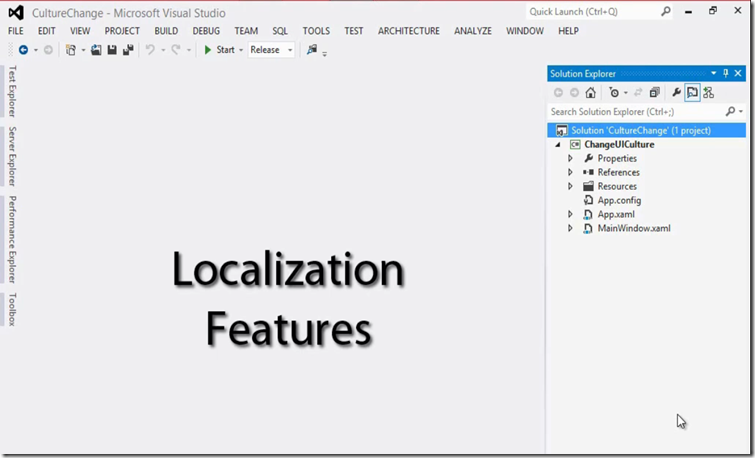
Task: Click the Open File toolbar icon
Action: coord(96,50)
